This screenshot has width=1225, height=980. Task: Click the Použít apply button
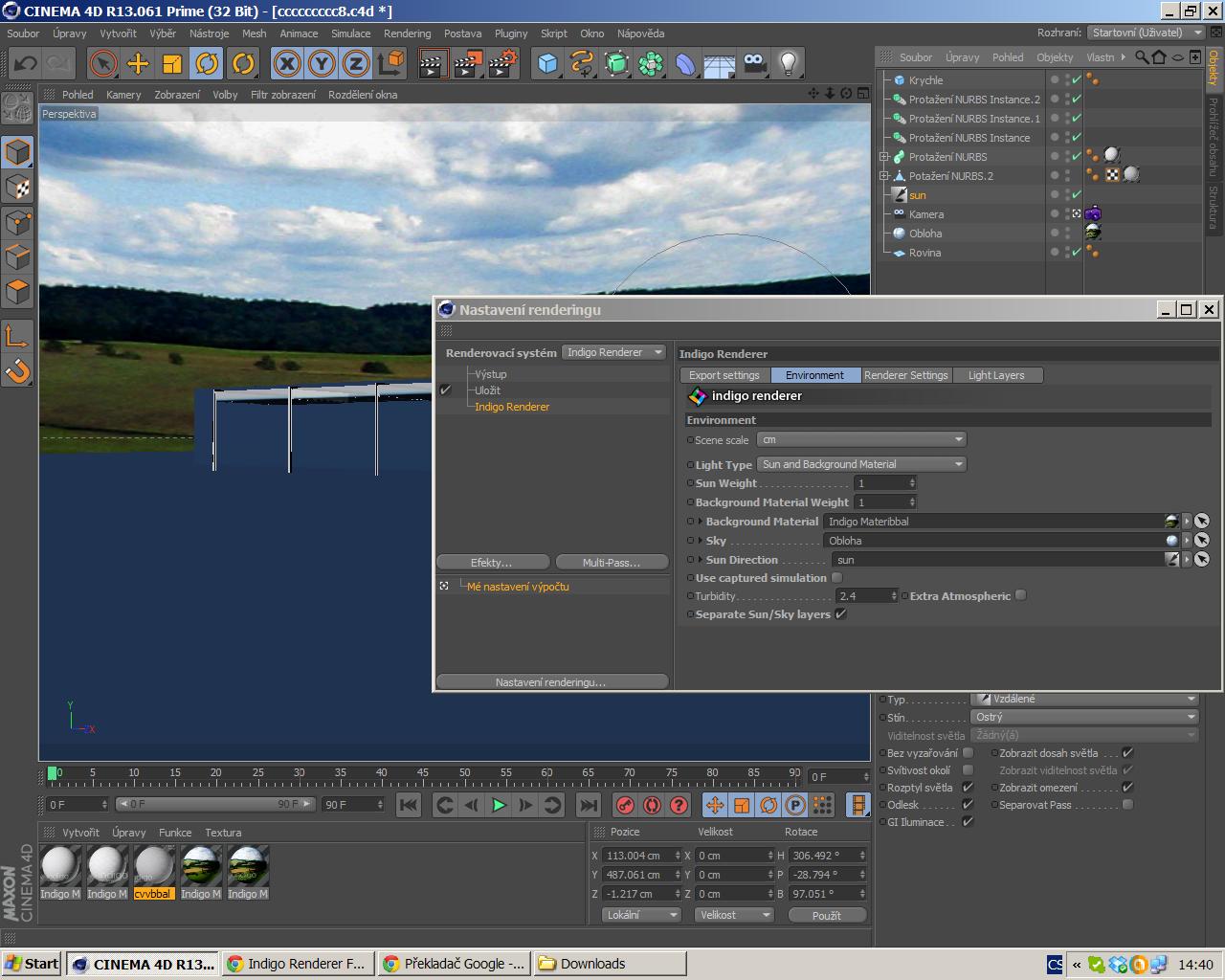click(x=827, y=915)
